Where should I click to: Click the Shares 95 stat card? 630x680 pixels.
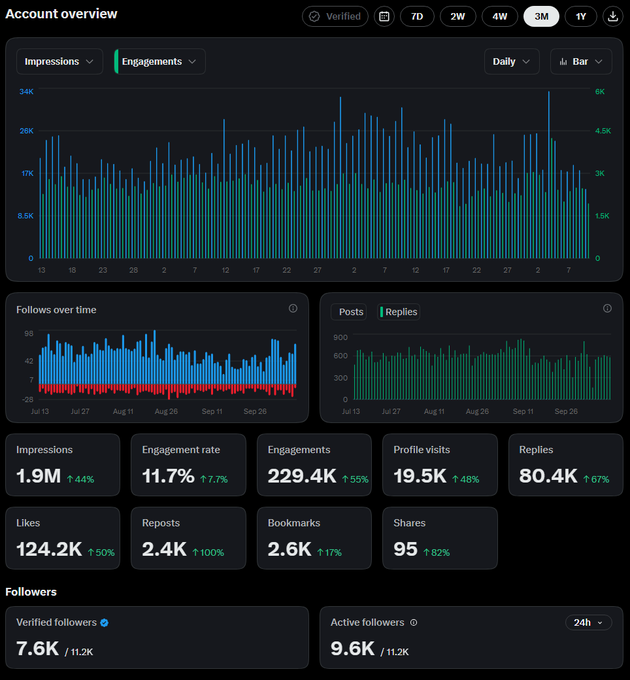(440, 538)
